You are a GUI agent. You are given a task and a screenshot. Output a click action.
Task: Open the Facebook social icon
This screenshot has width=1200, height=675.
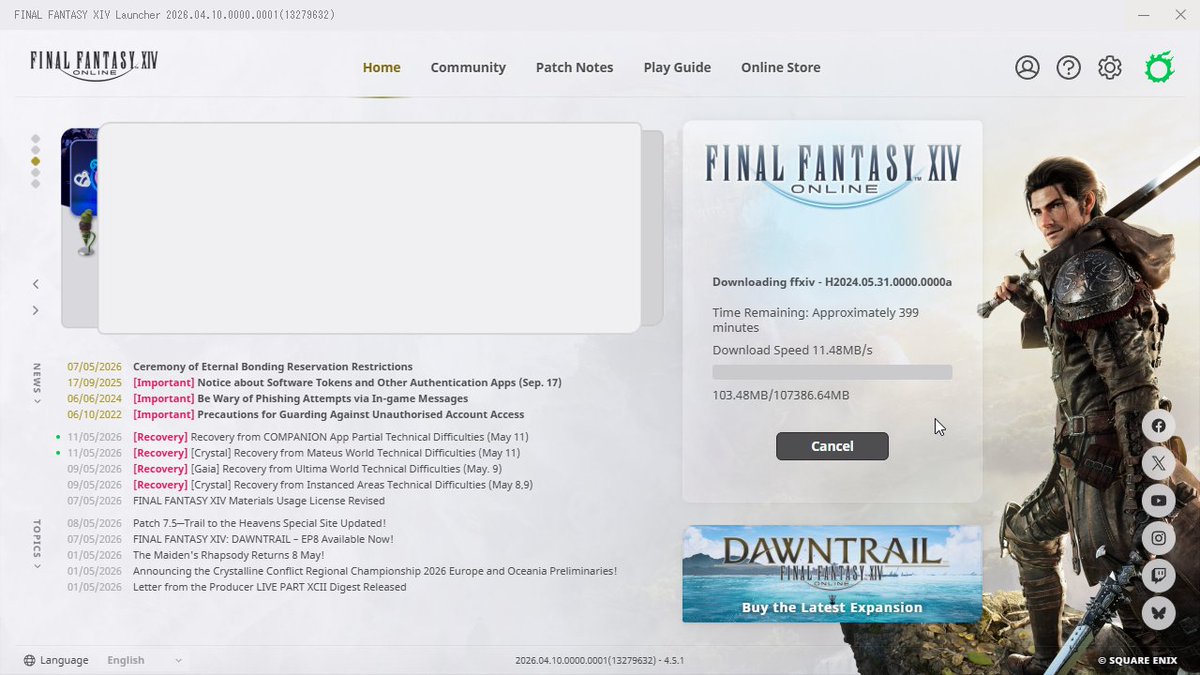click(x=1158, y=426)
